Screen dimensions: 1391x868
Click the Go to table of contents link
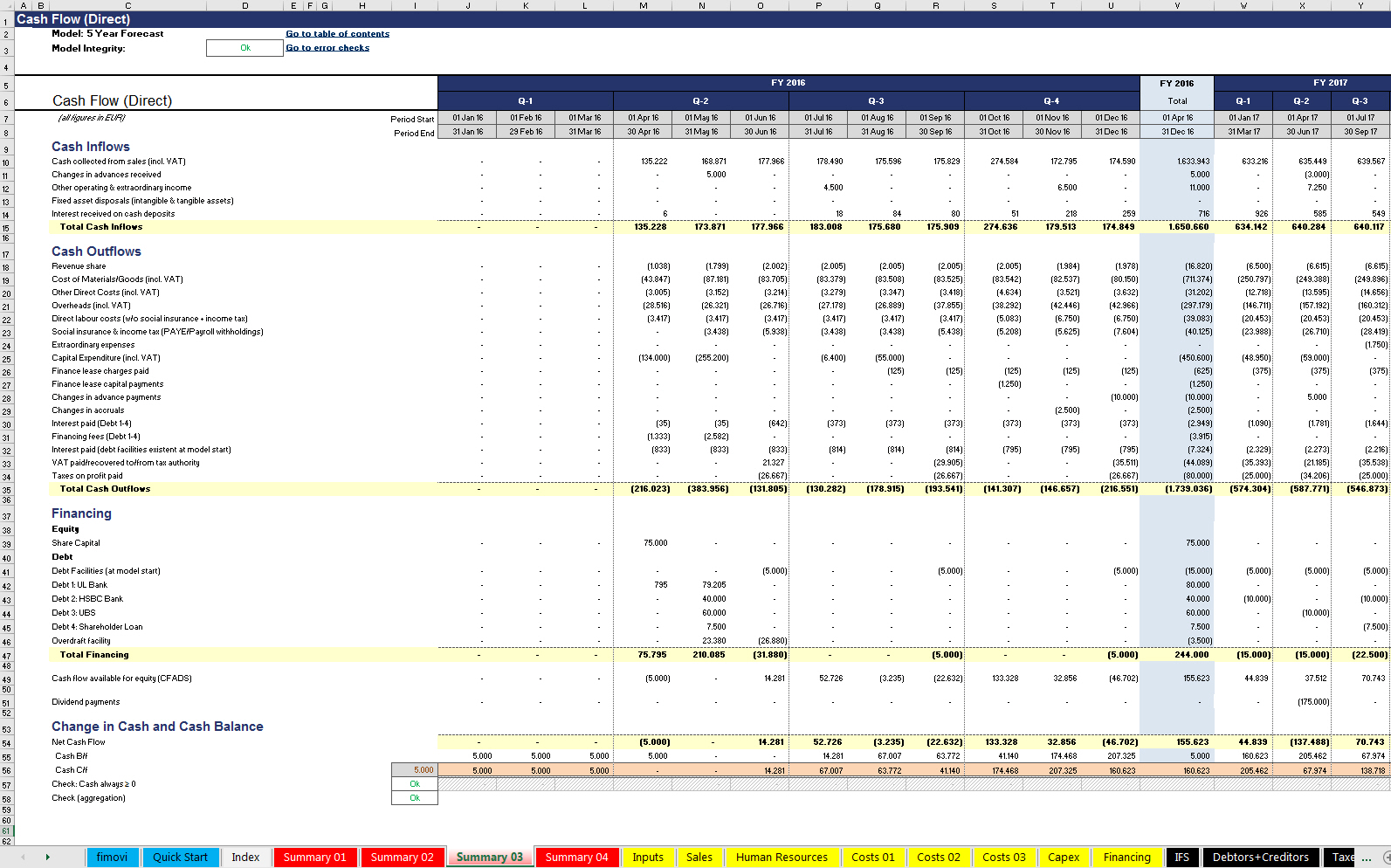[337, 34]
